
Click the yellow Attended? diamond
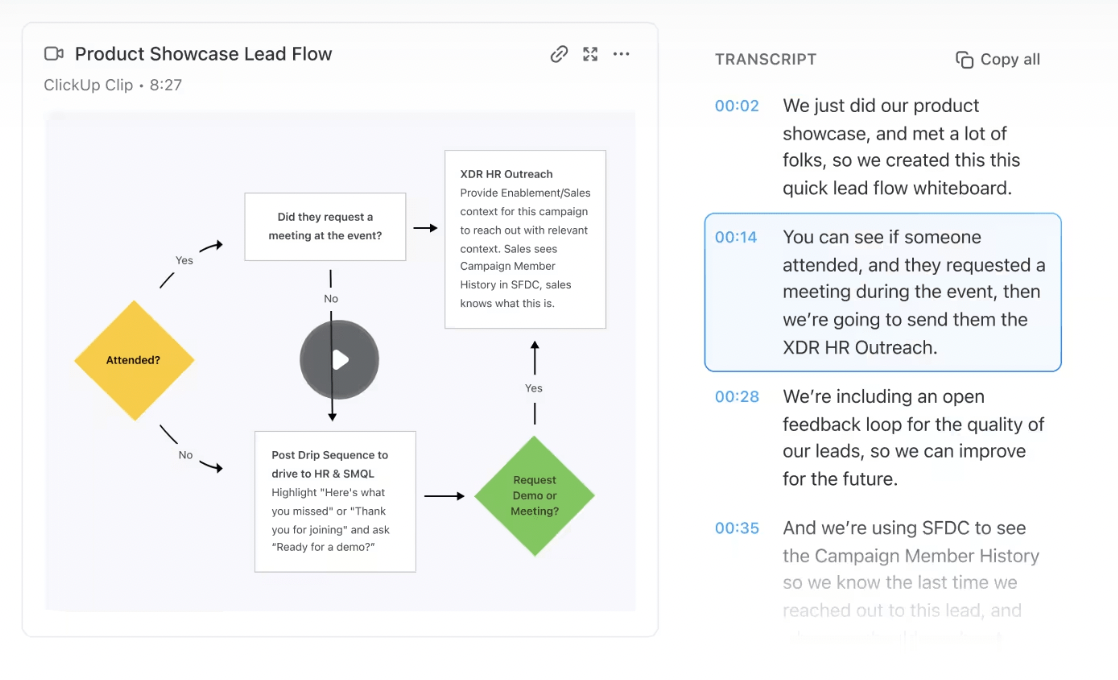pyautogui.click(x=134, y=360)
